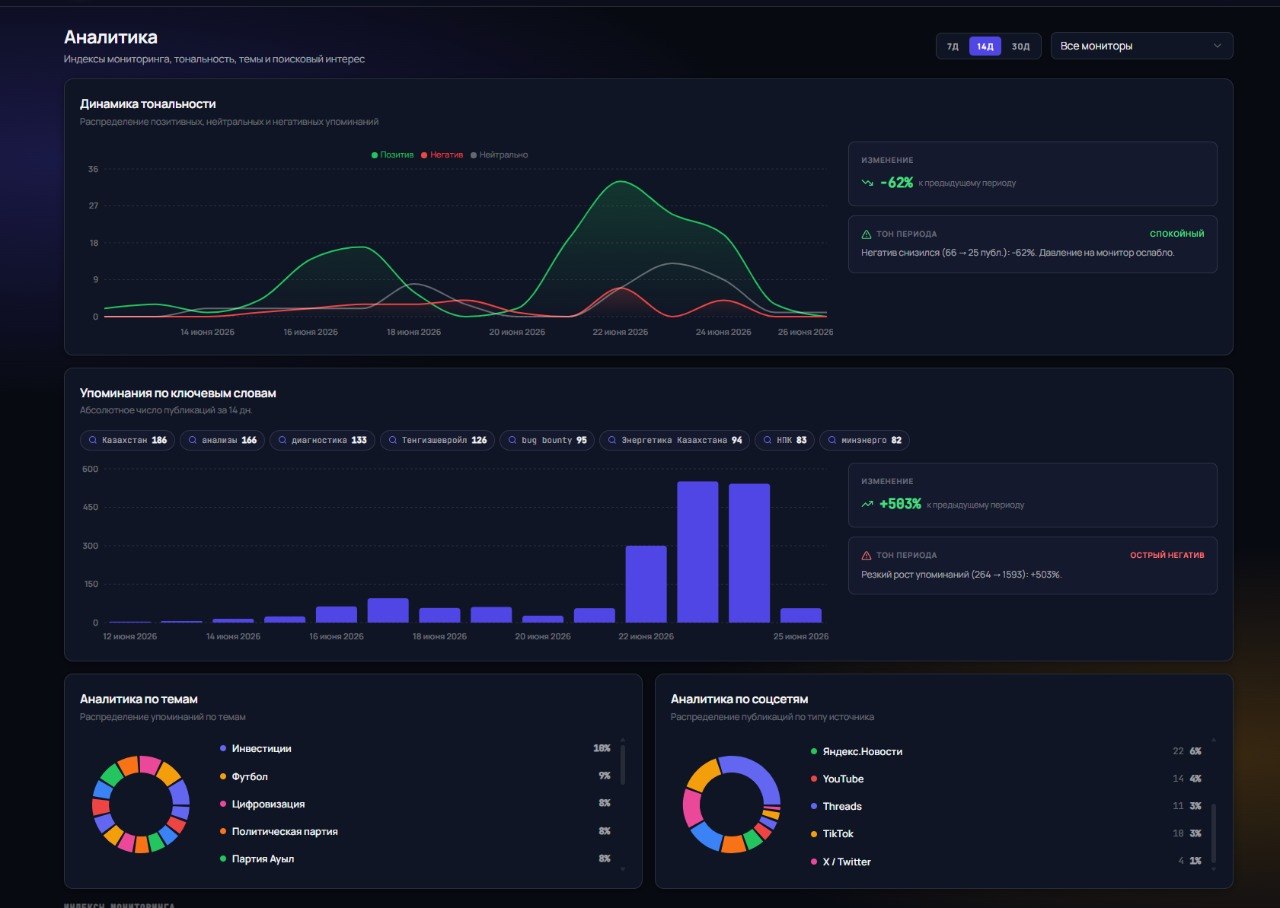Viewport: 1280px width, 908px height.
Task: Select the минэнерго 82 keyword chip
Action: click(865, 440)
